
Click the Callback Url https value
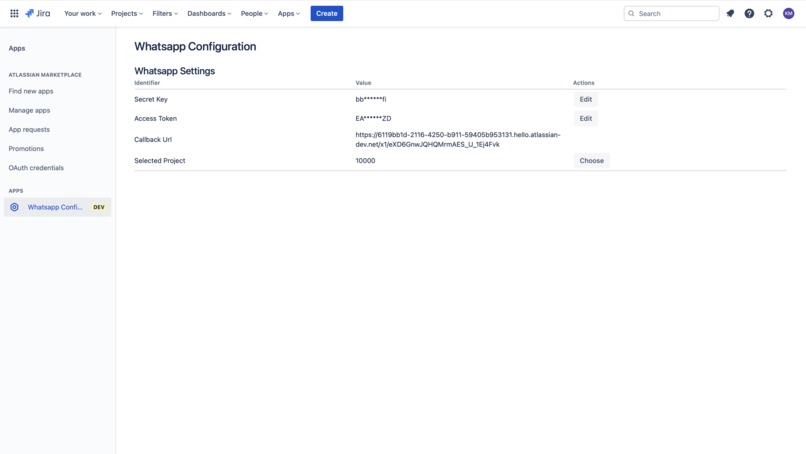point(458,139)
